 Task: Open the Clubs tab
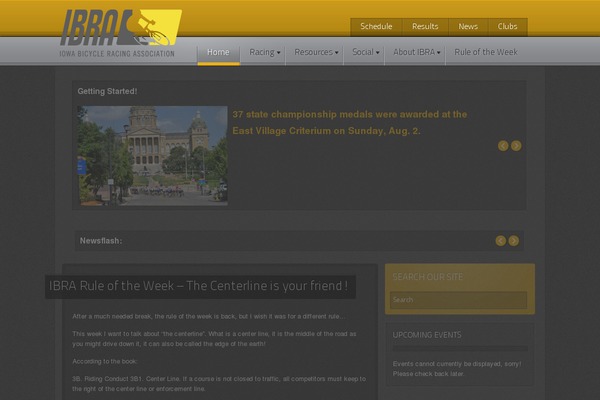coord(507,27)
